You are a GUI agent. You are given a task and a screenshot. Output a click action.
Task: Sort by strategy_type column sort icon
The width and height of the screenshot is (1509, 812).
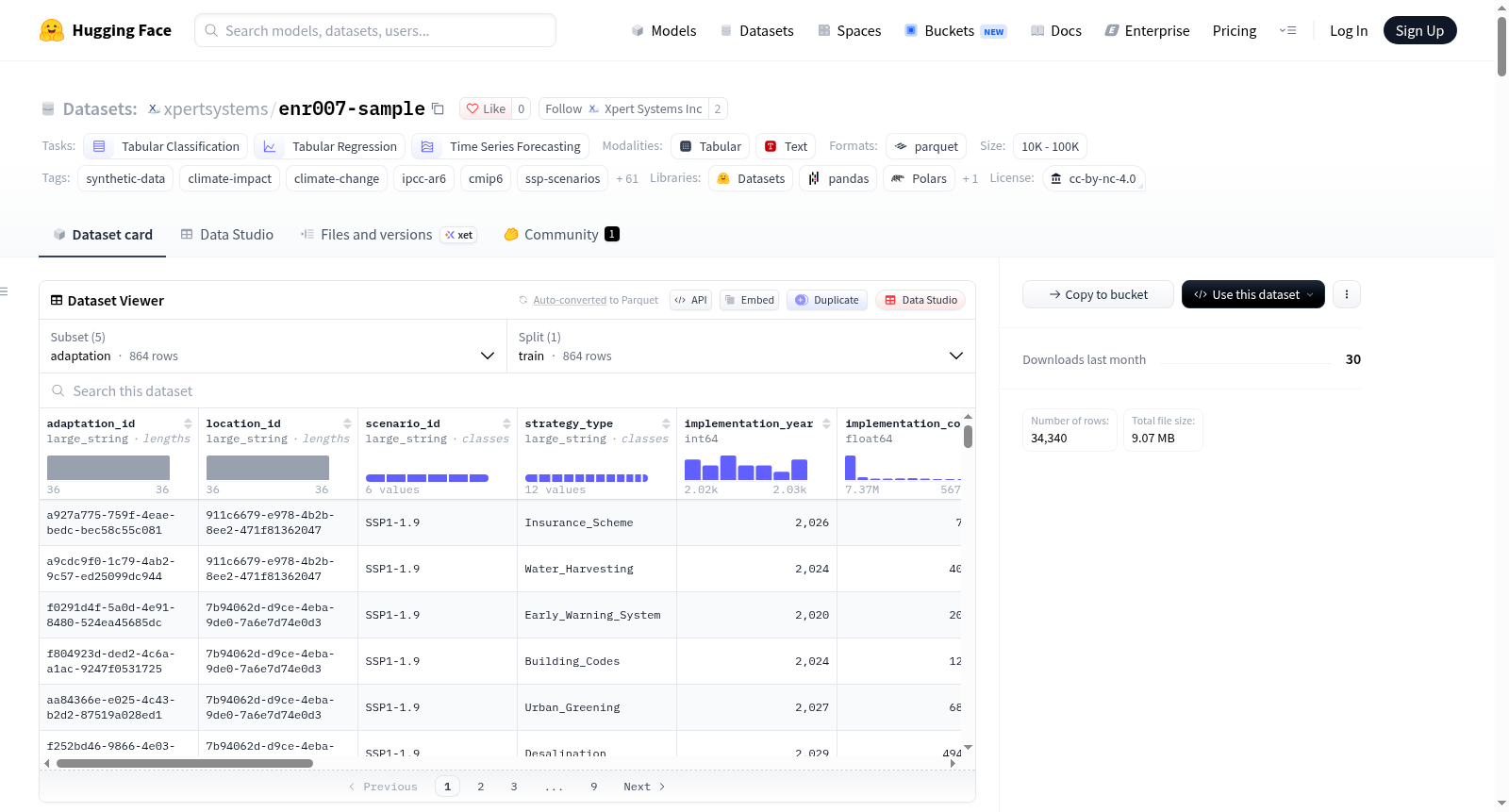tap(667, 423)
